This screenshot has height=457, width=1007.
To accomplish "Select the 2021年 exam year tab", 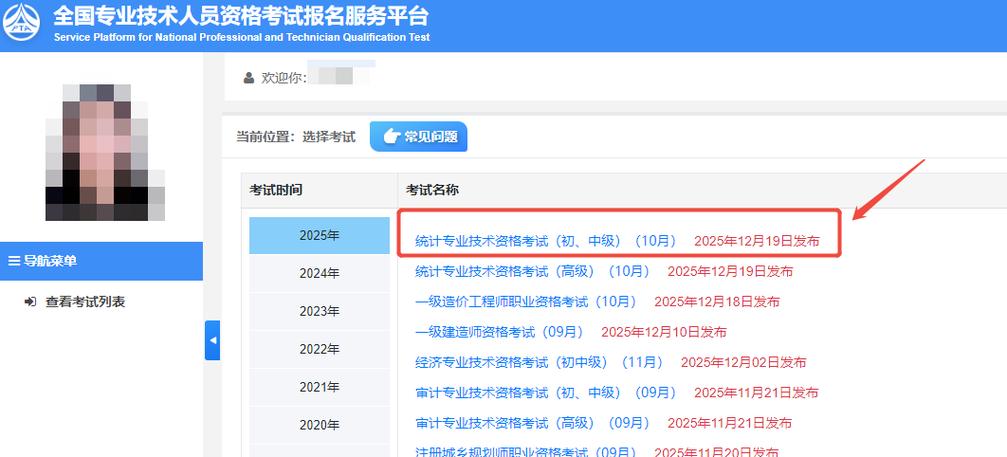I will (x=319, y=387).
